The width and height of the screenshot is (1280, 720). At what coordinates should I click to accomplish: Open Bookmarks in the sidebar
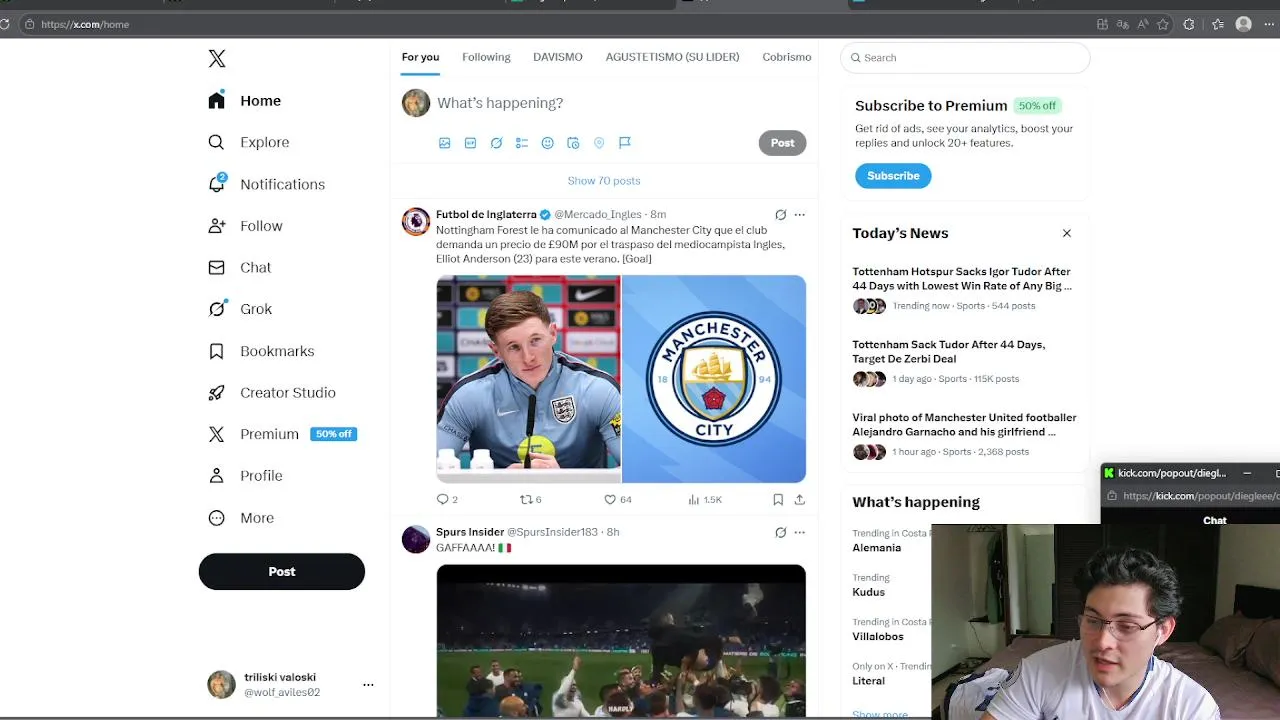[261, 351]
